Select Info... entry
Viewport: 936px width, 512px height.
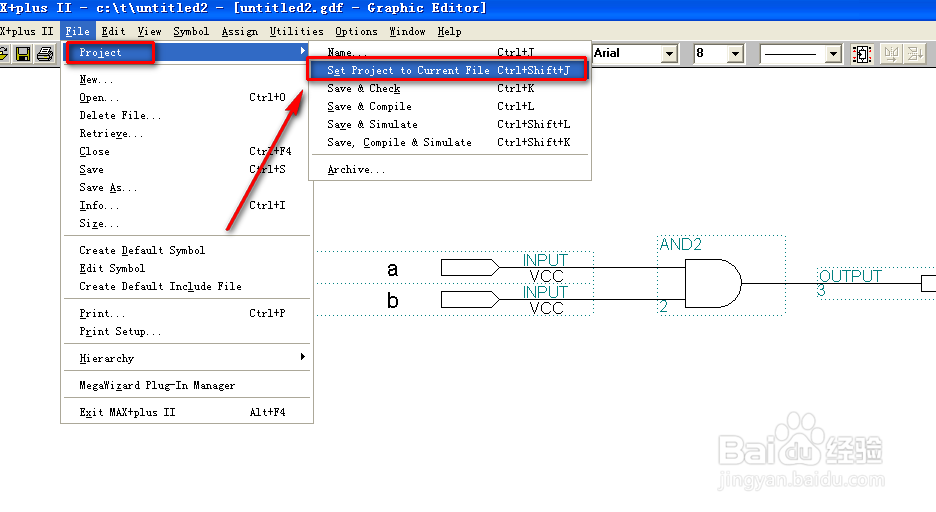pyautogui.click(x=187, y=205)
